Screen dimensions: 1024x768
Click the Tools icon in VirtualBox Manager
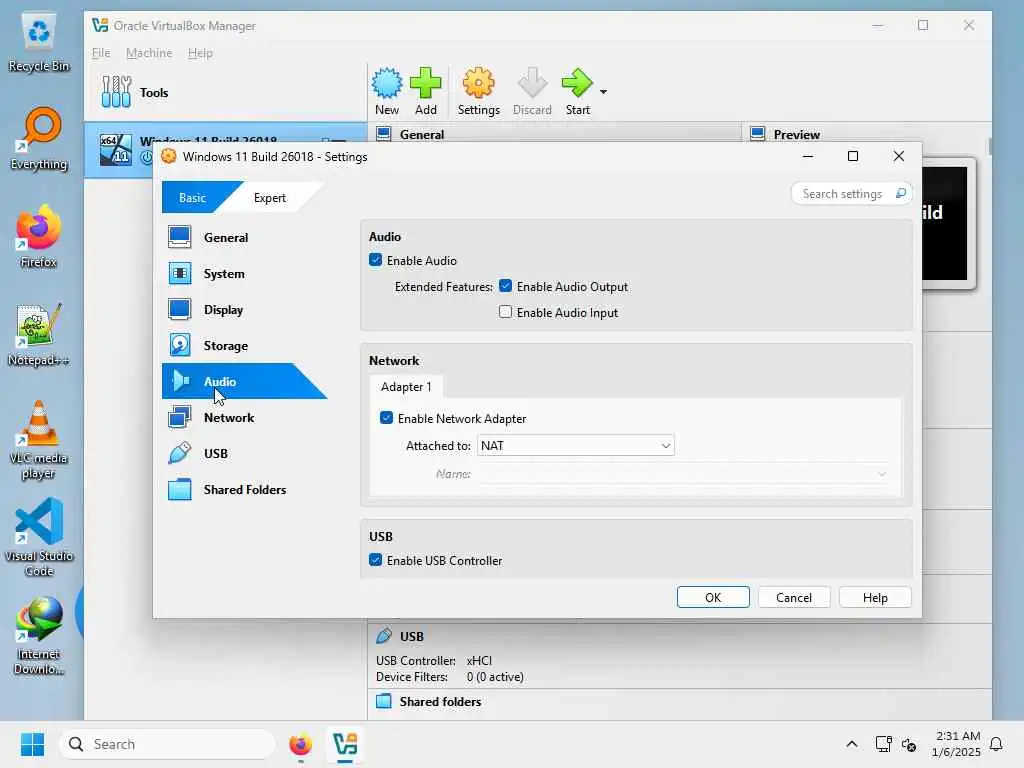click(116, 92)
